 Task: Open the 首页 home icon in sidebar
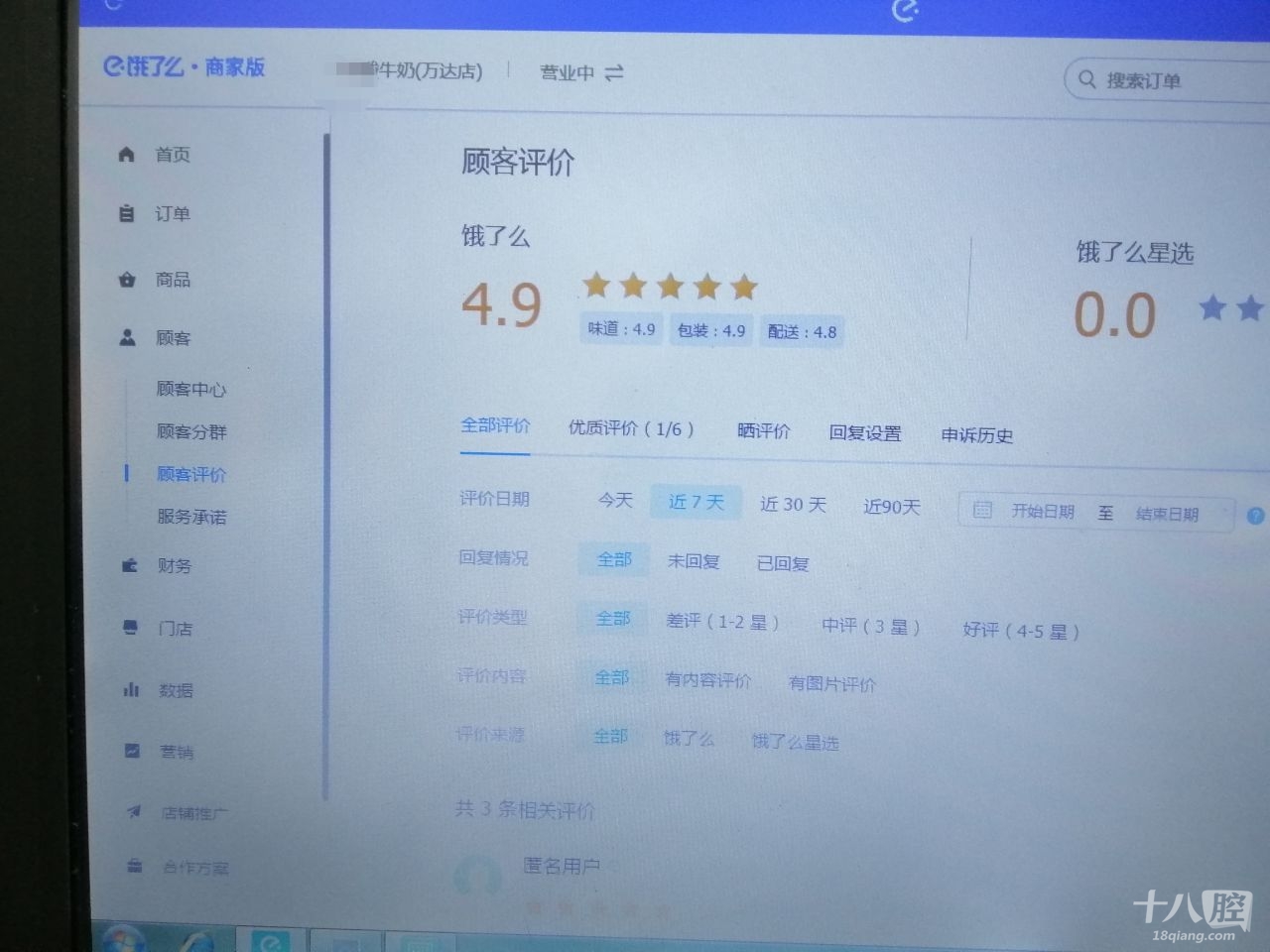click(126, 154)
